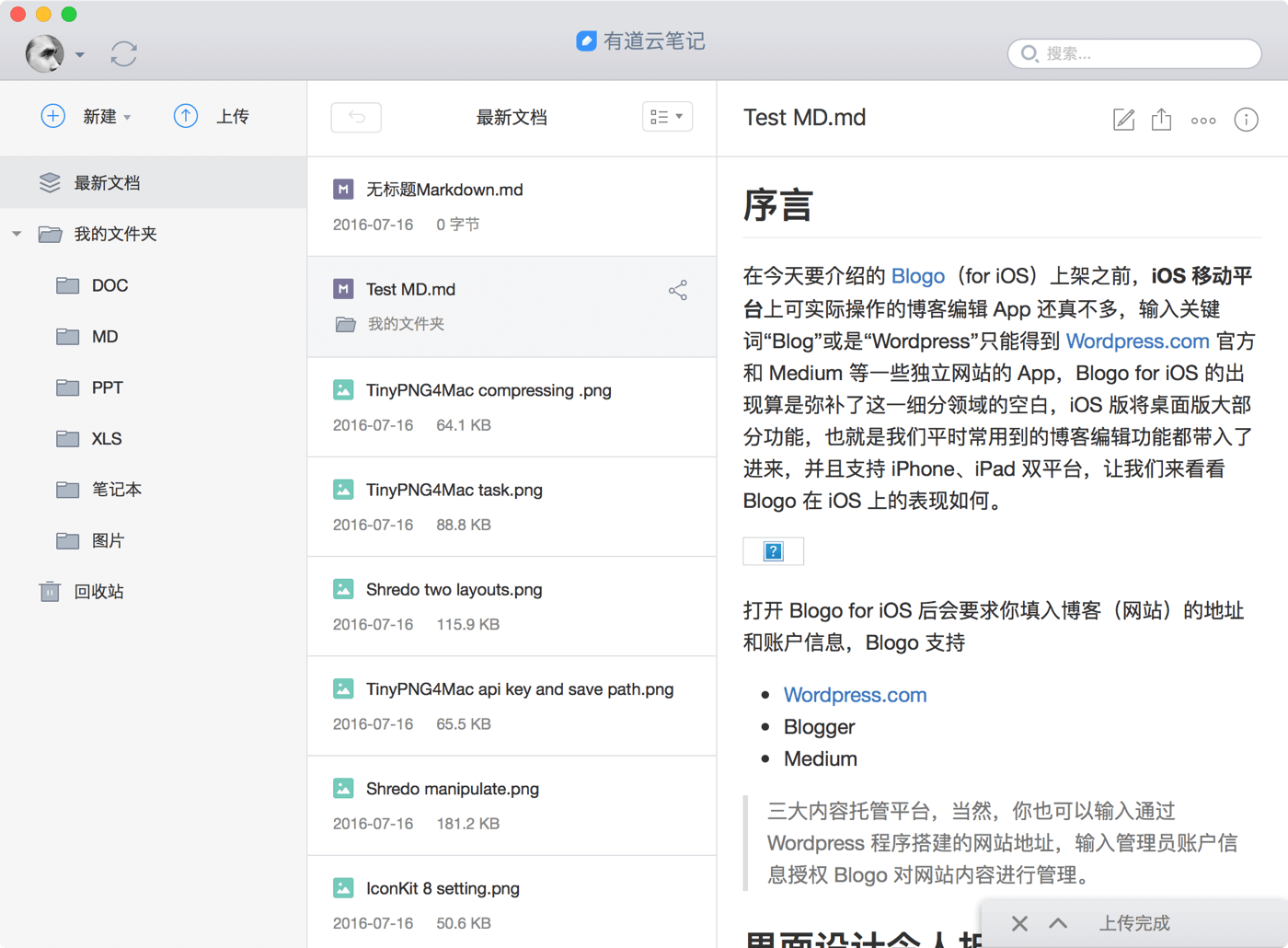1288x948 pixels.
Task: Click the 回收站 trash can icon
Action: pos(50,591)
